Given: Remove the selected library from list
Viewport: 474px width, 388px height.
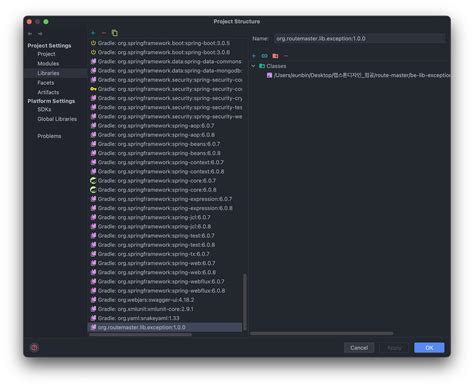Looking at the screenshot, I should [x=104, y=33].
